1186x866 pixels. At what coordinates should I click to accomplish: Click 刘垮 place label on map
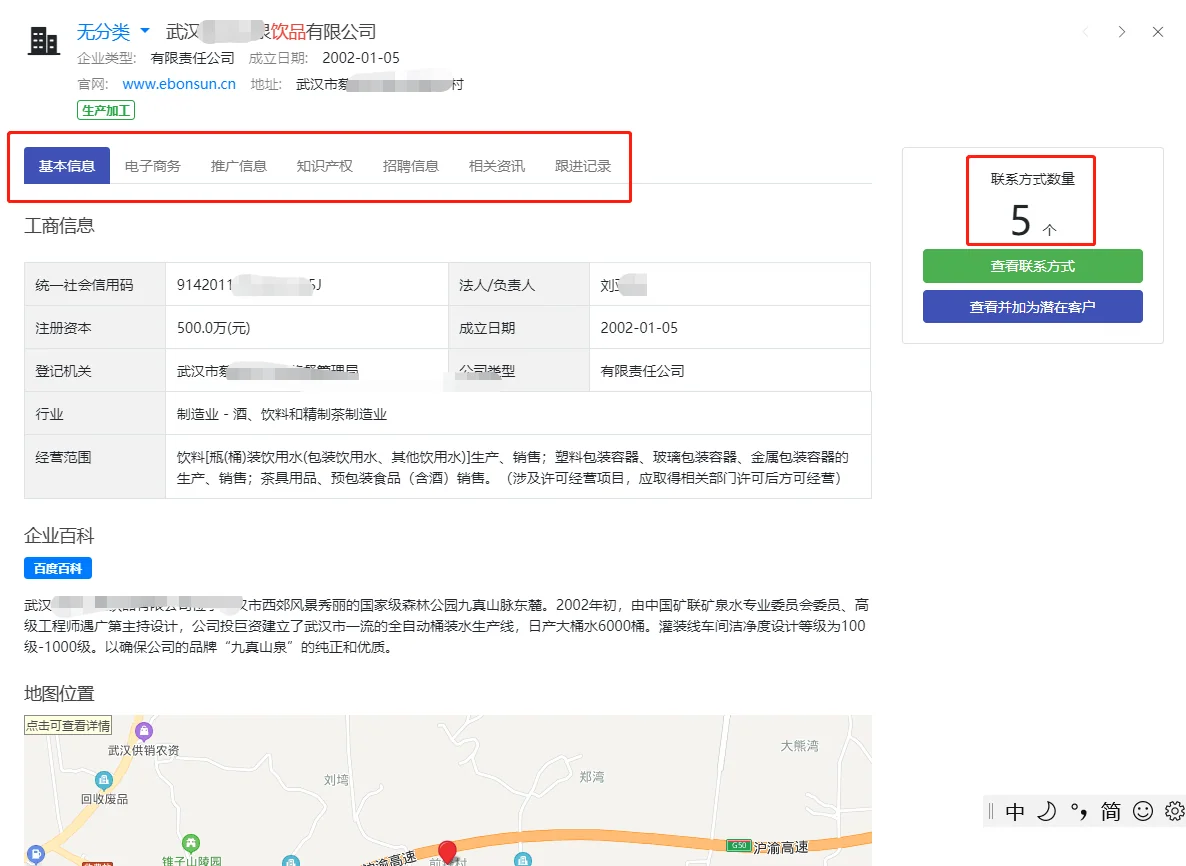click(336, 780)
